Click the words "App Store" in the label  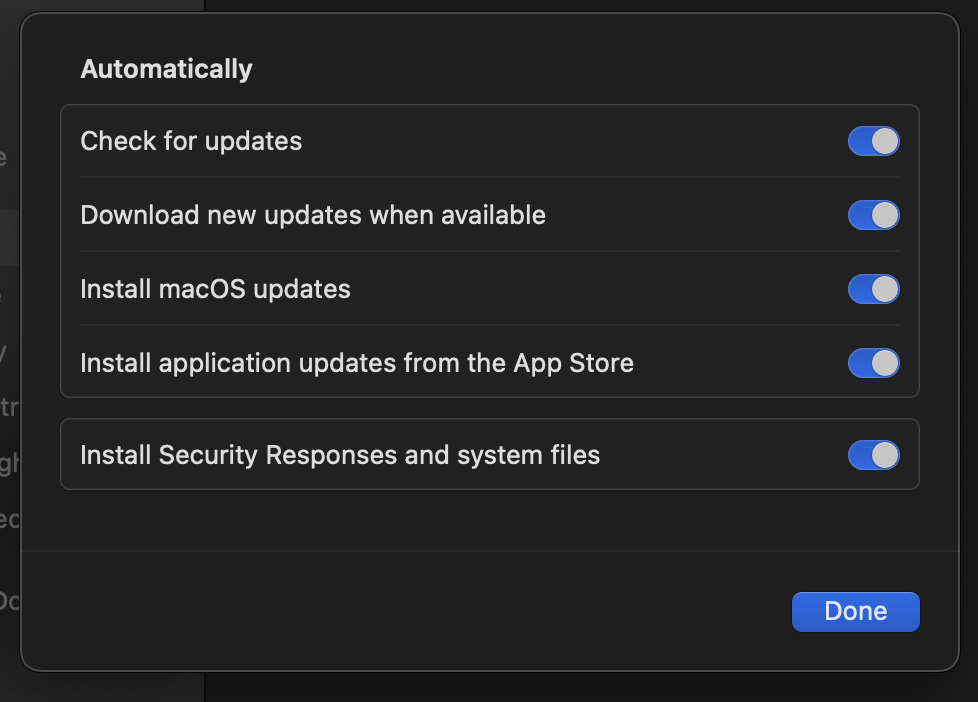point(573,363)
